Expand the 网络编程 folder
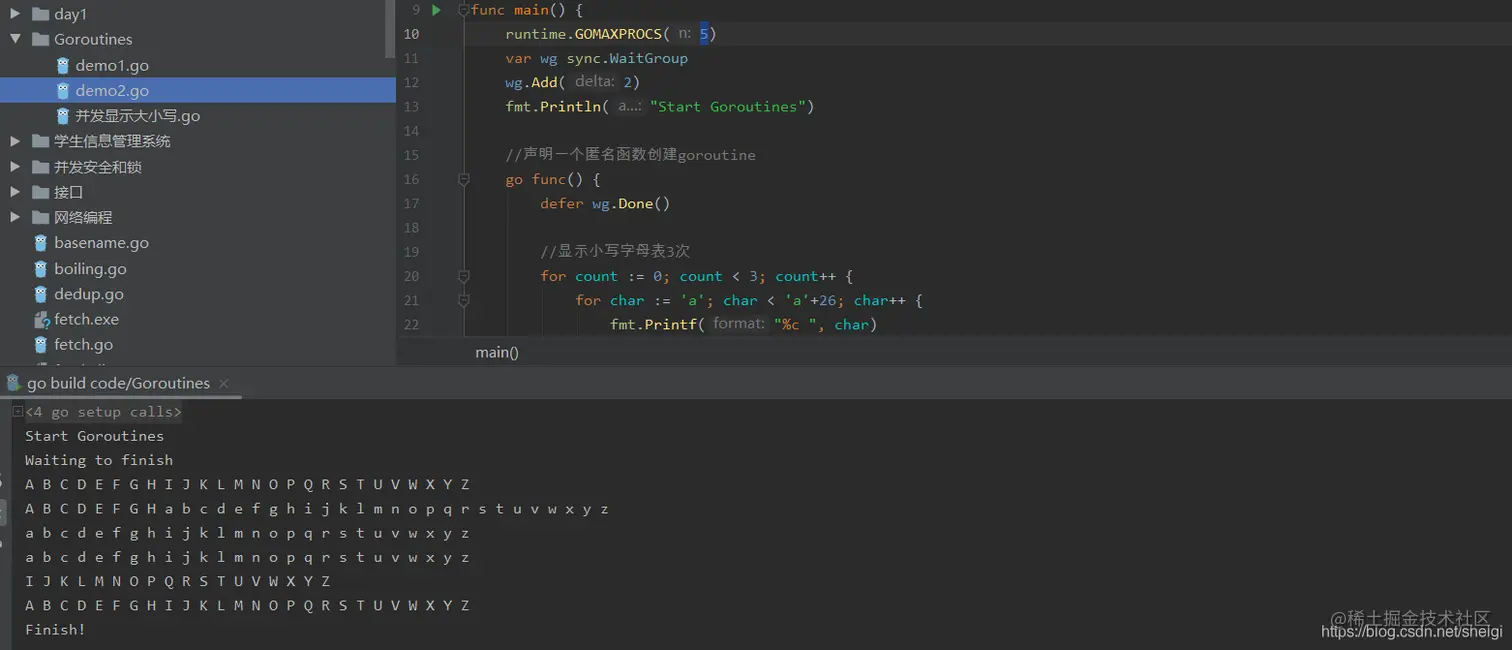Image resolution: width=1512 pixels, height=650 pixels. (x=15, y=217)
